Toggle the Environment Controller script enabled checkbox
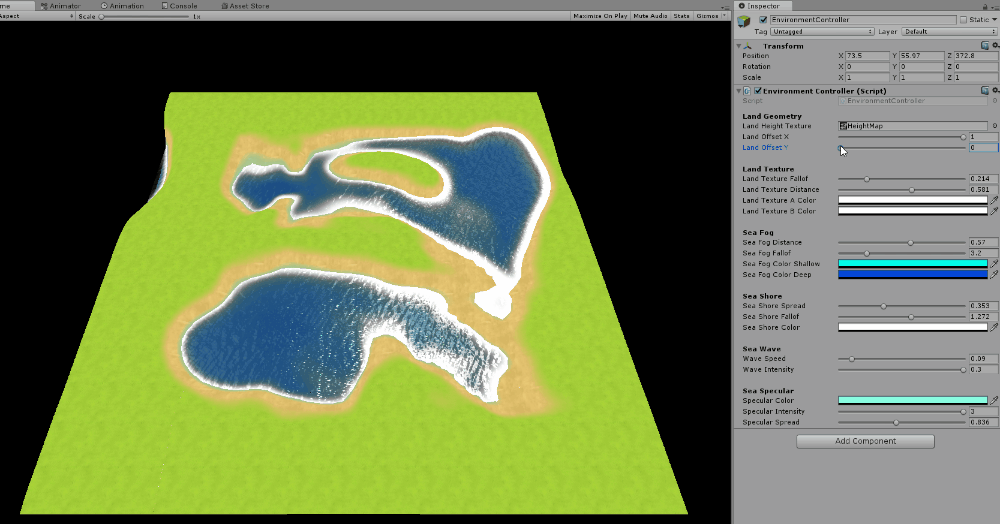This screenshot has height=524, width=1000. pos(758,91)
